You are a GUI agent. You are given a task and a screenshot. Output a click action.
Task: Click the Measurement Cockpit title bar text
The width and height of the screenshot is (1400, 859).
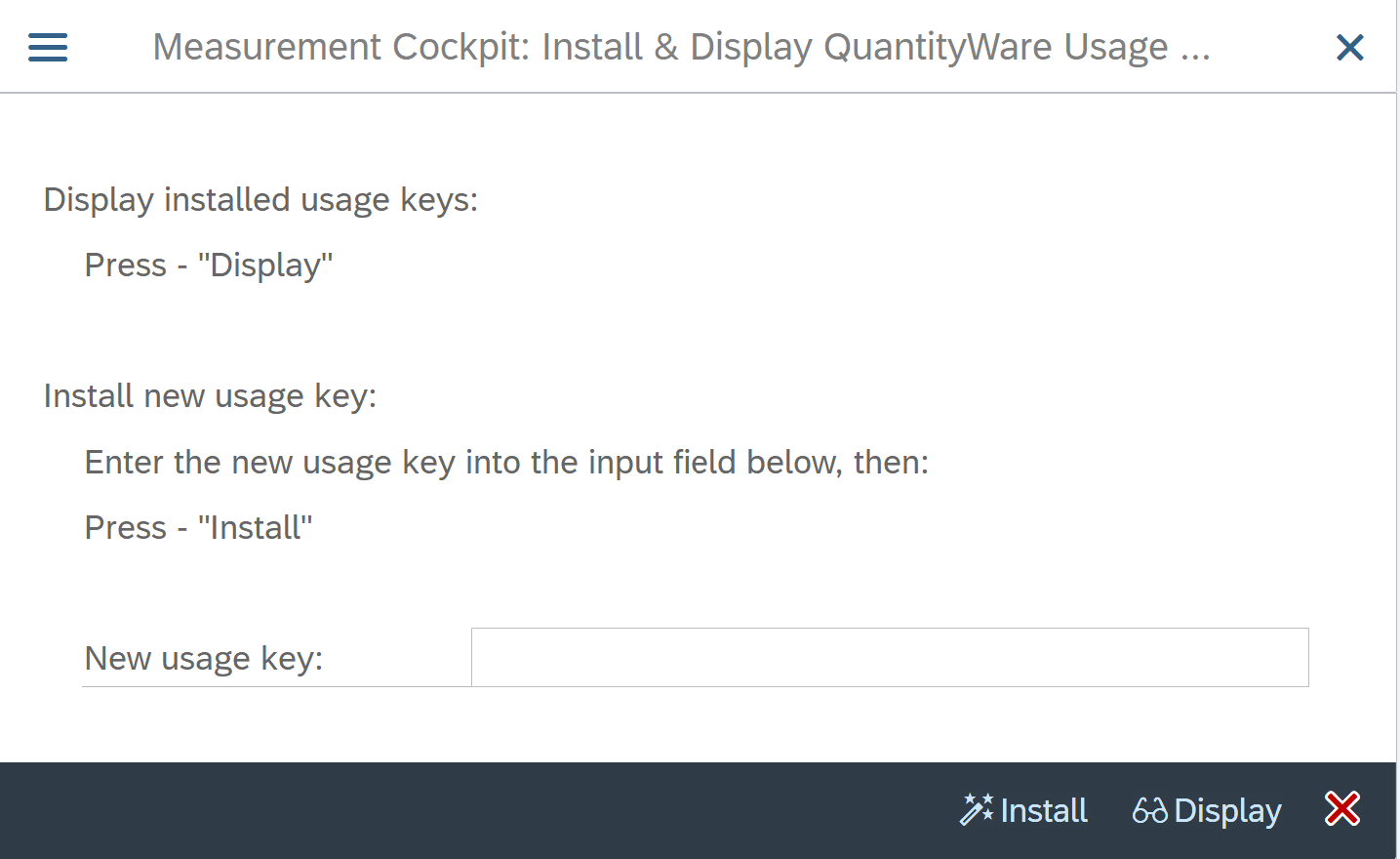point(683,46)
